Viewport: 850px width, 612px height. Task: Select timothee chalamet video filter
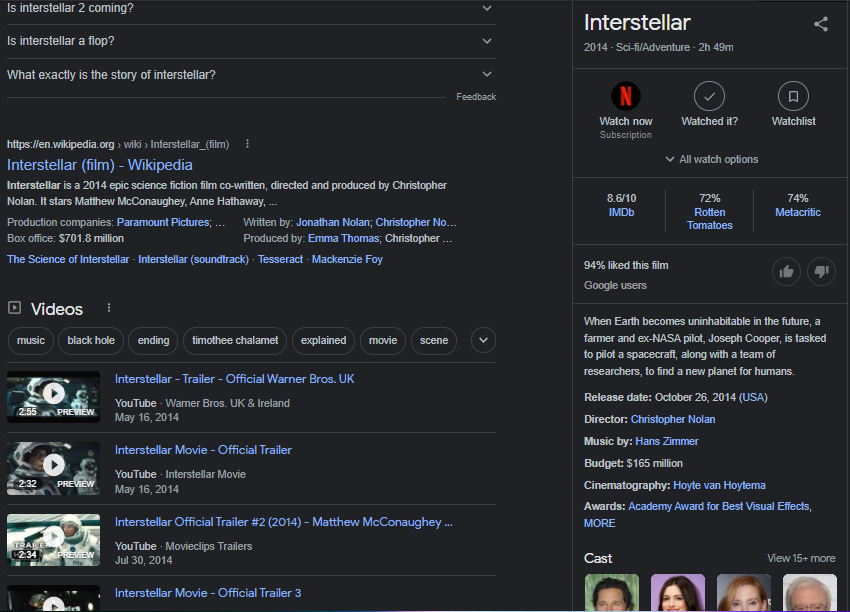tap(235, 340)
